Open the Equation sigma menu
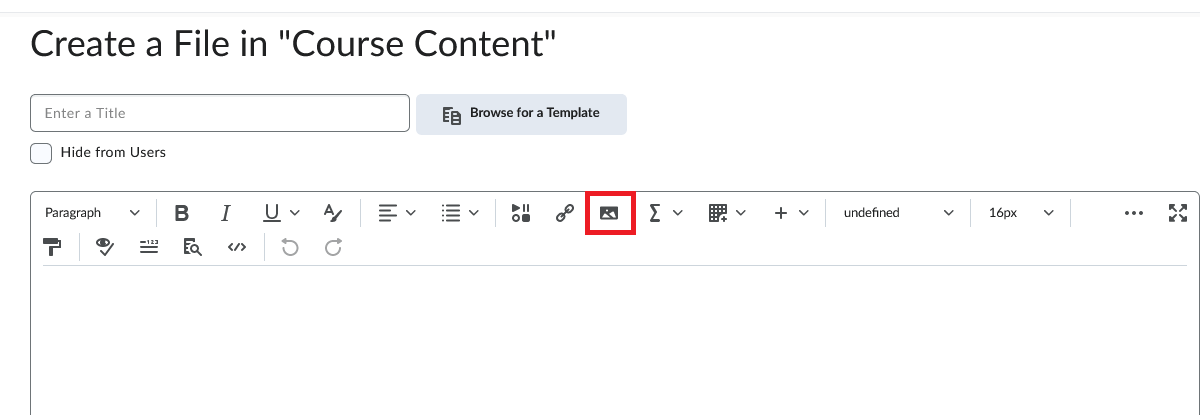The height and width of the screenshot is (415, 1200). tap(665, 213)
